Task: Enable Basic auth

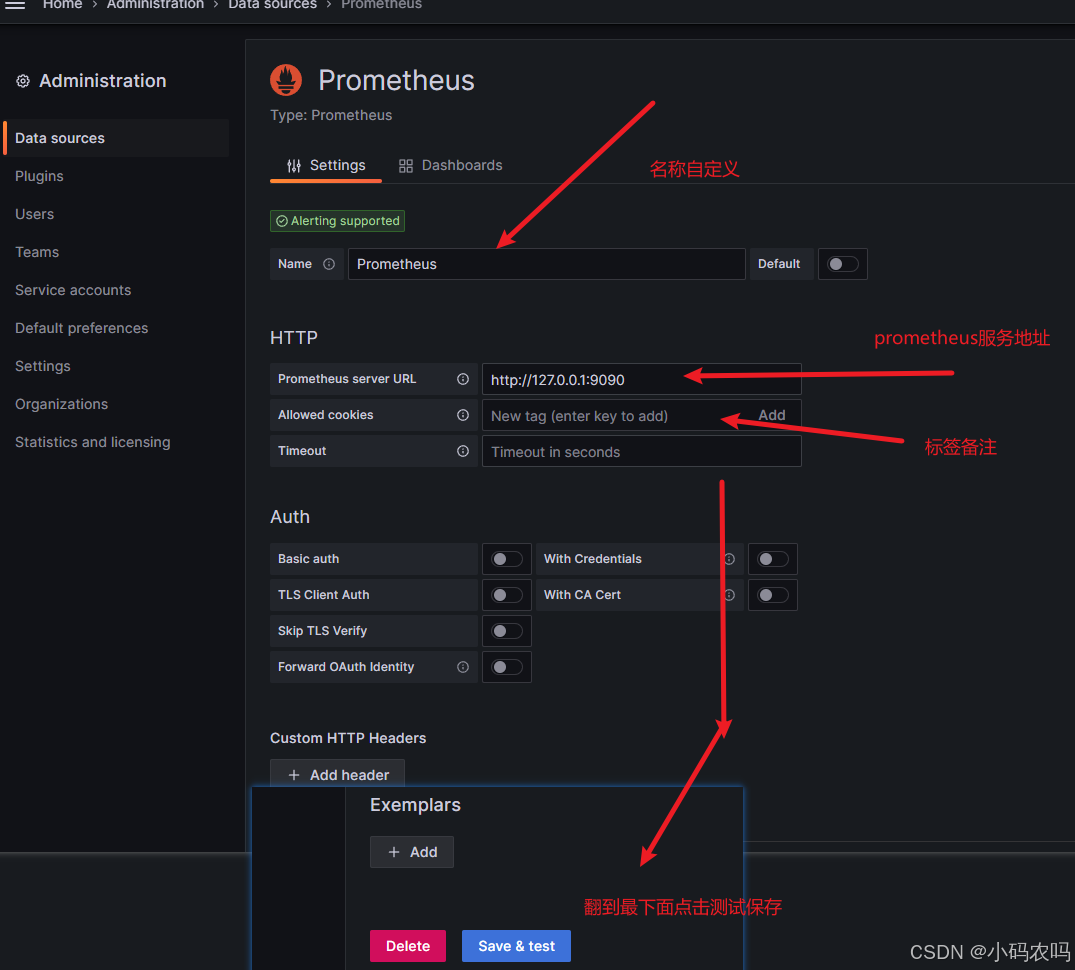Action: 507,559
